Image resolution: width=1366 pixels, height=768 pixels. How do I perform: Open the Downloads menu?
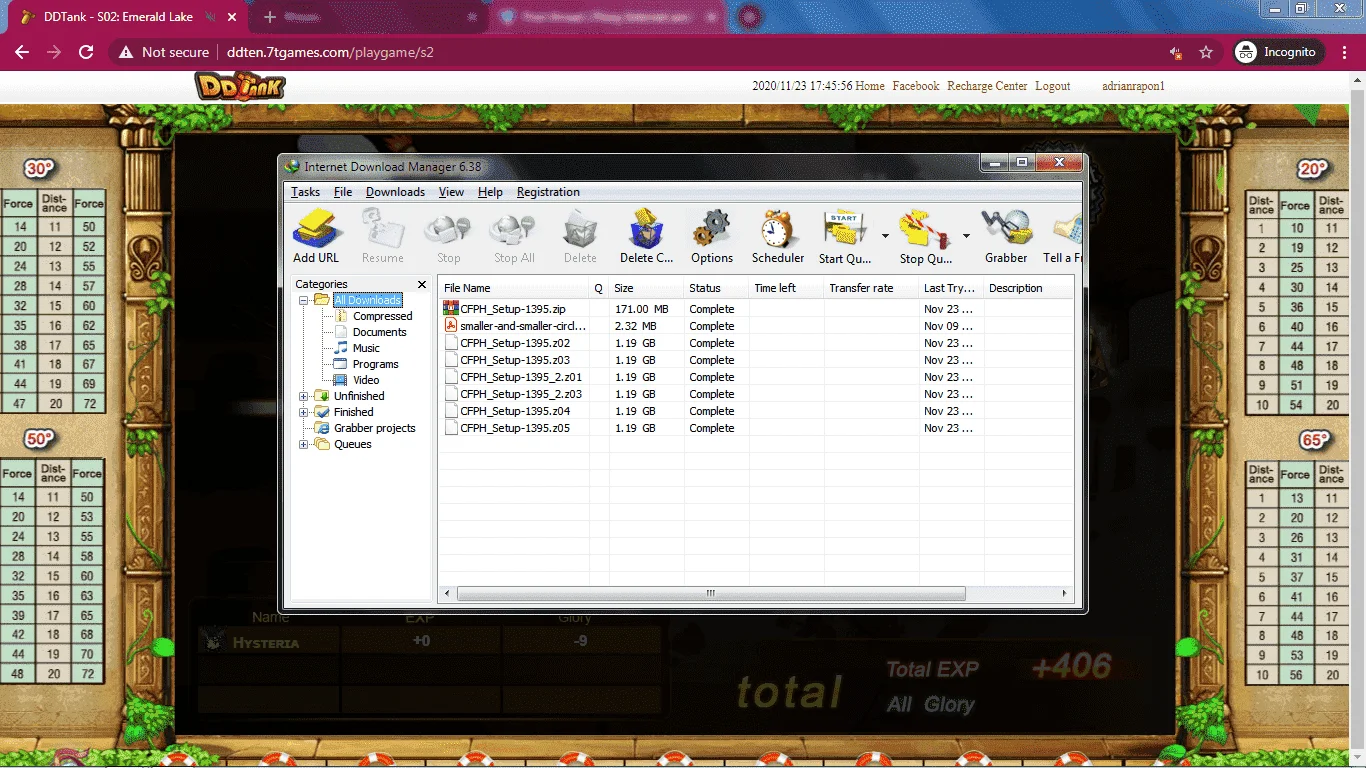tap(395, 192)
